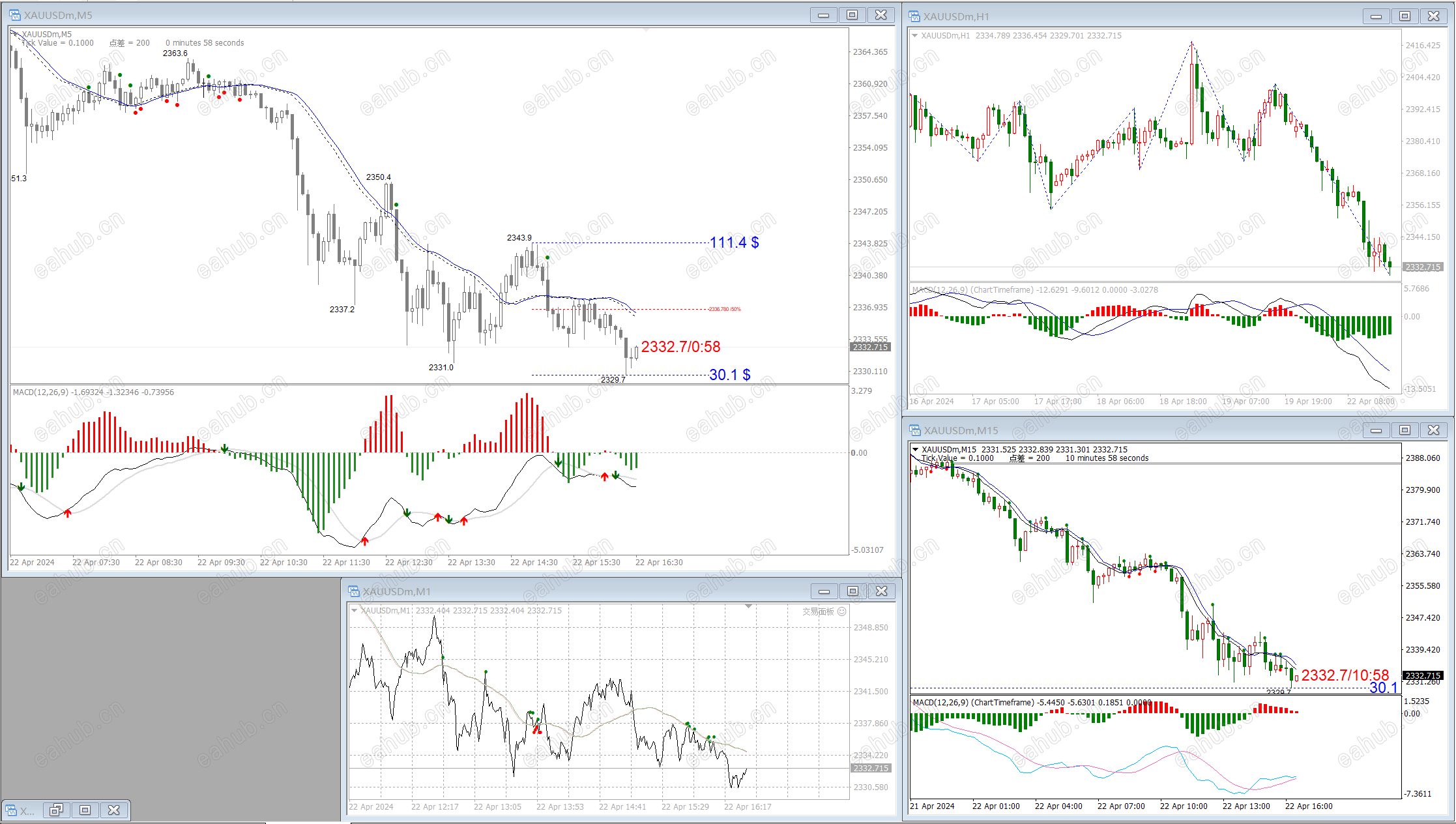Open the 交易面板 trading panel
This screenshot has height=824, width=1456.
[818, 611]
